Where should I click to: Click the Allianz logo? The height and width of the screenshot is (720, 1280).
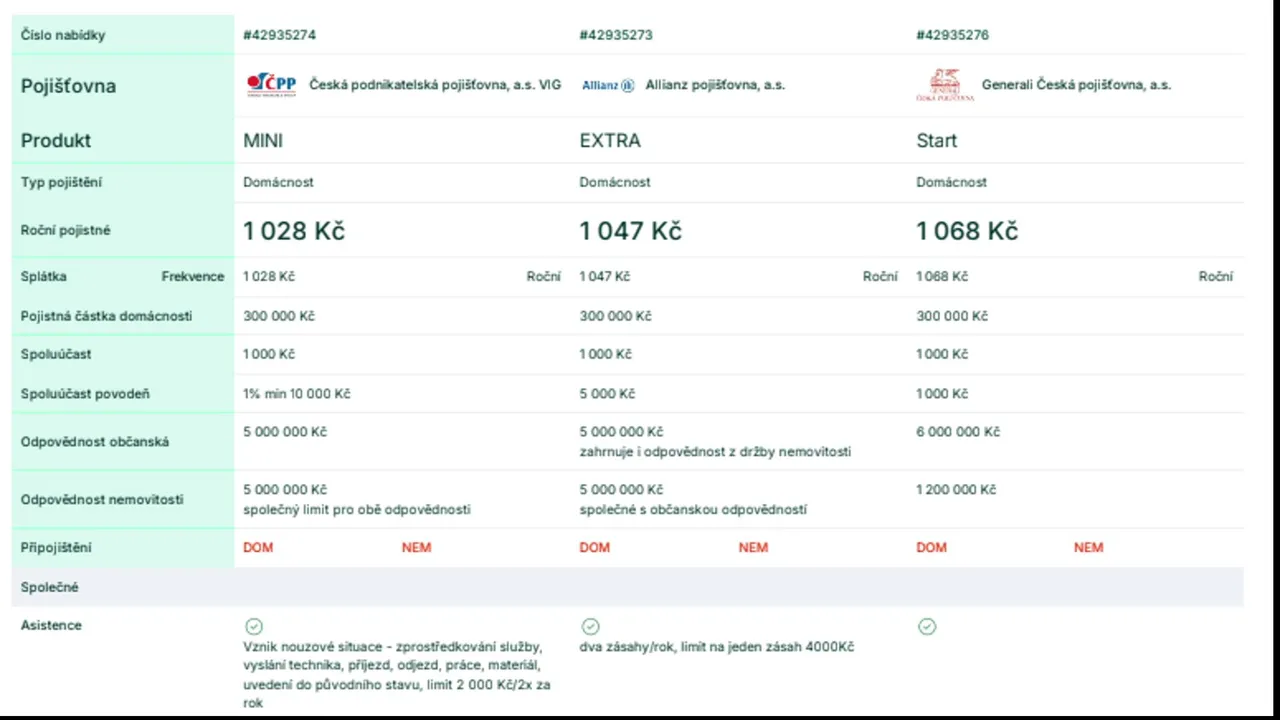point(608,86)
